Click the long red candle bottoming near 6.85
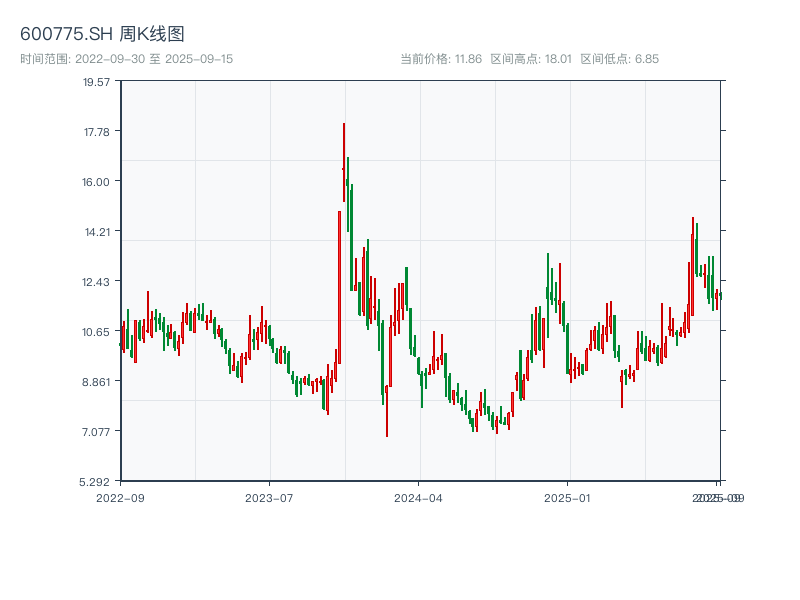 point(387,411)
